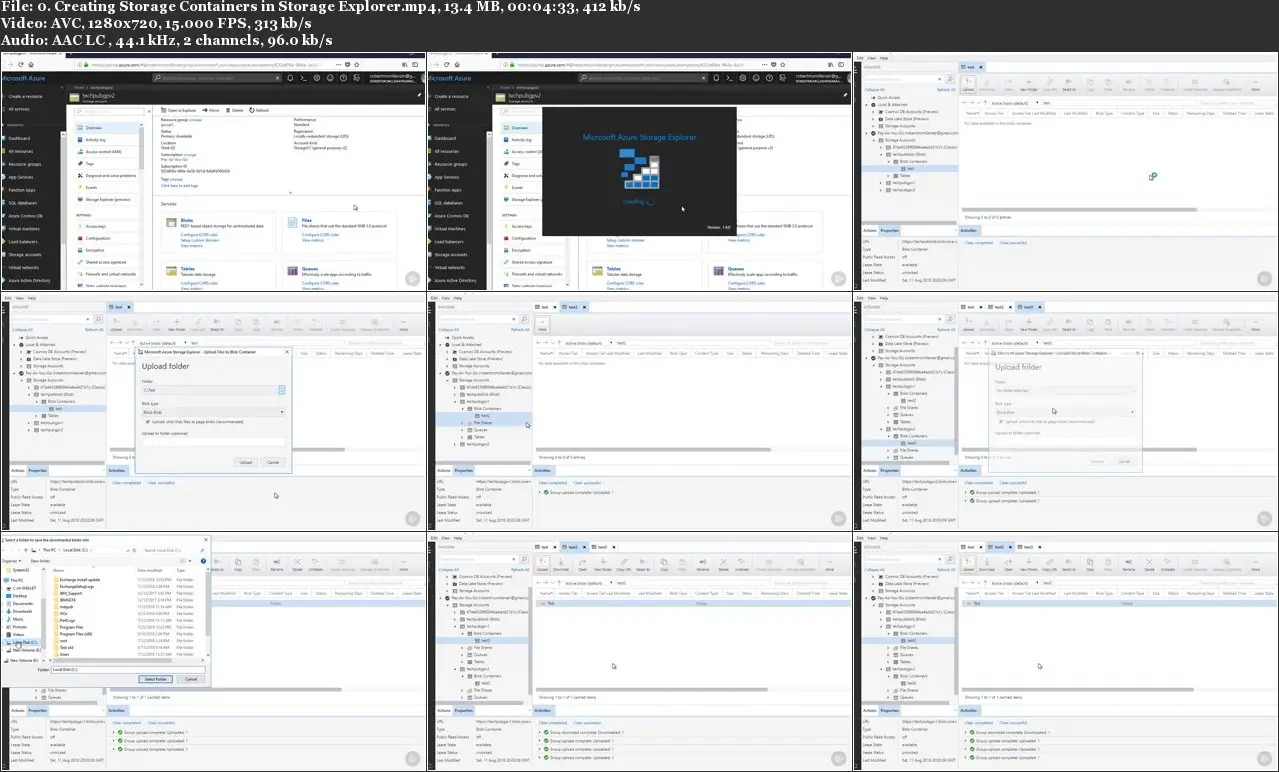
Task: Click New folder in the folder picker toolbar
Action: click(x=40, y=561)
